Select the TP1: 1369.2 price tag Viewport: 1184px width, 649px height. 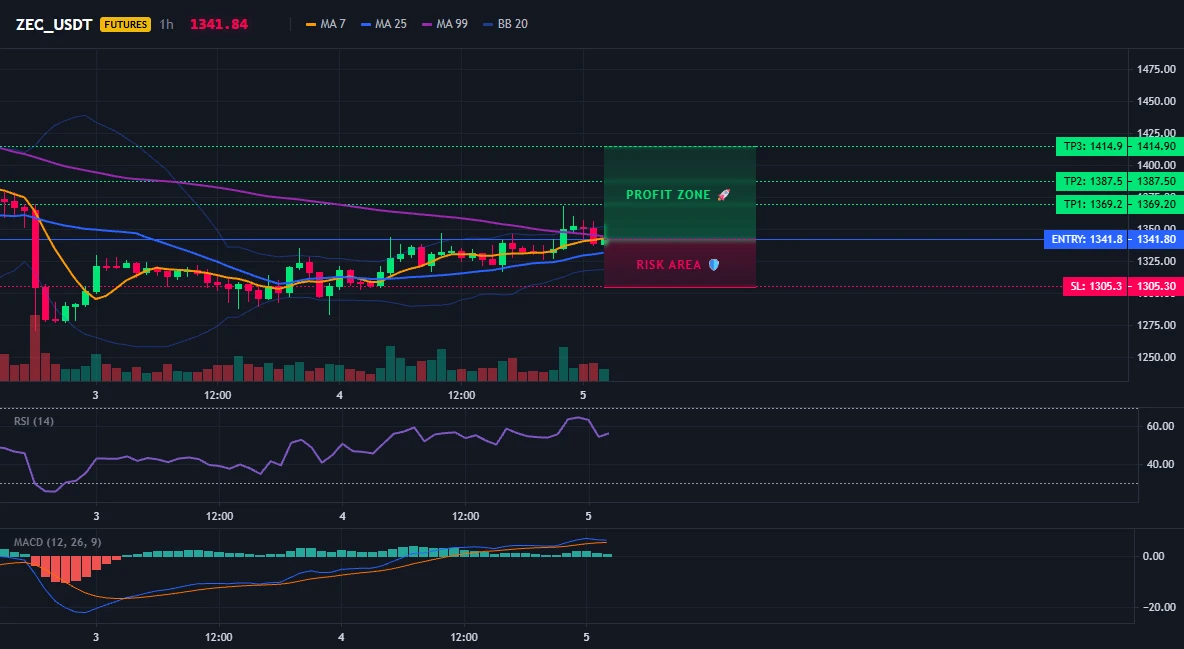(x=1092, y=204)
